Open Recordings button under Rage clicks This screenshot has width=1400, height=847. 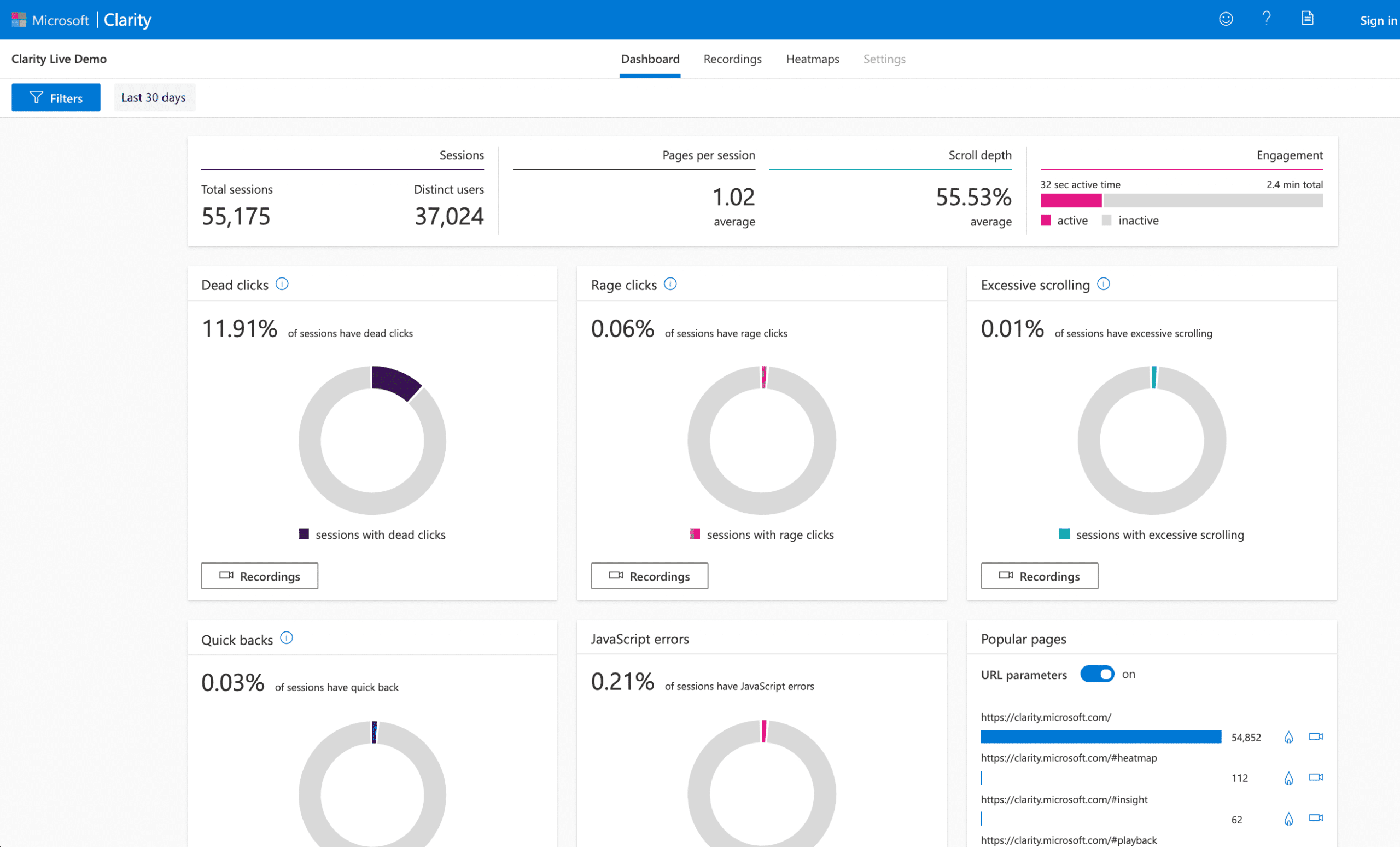click(x=649, y=576)
